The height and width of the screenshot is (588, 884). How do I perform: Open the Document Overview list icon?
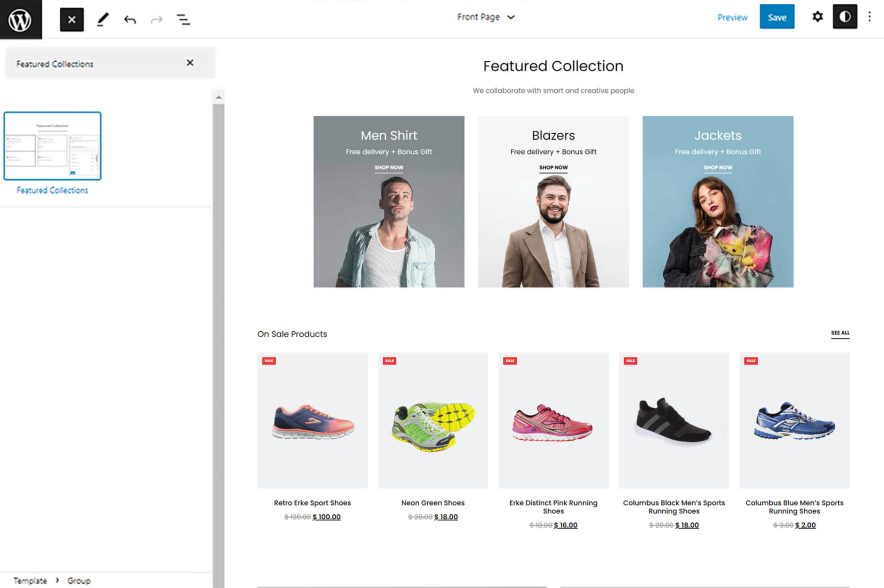click(183, 18)
